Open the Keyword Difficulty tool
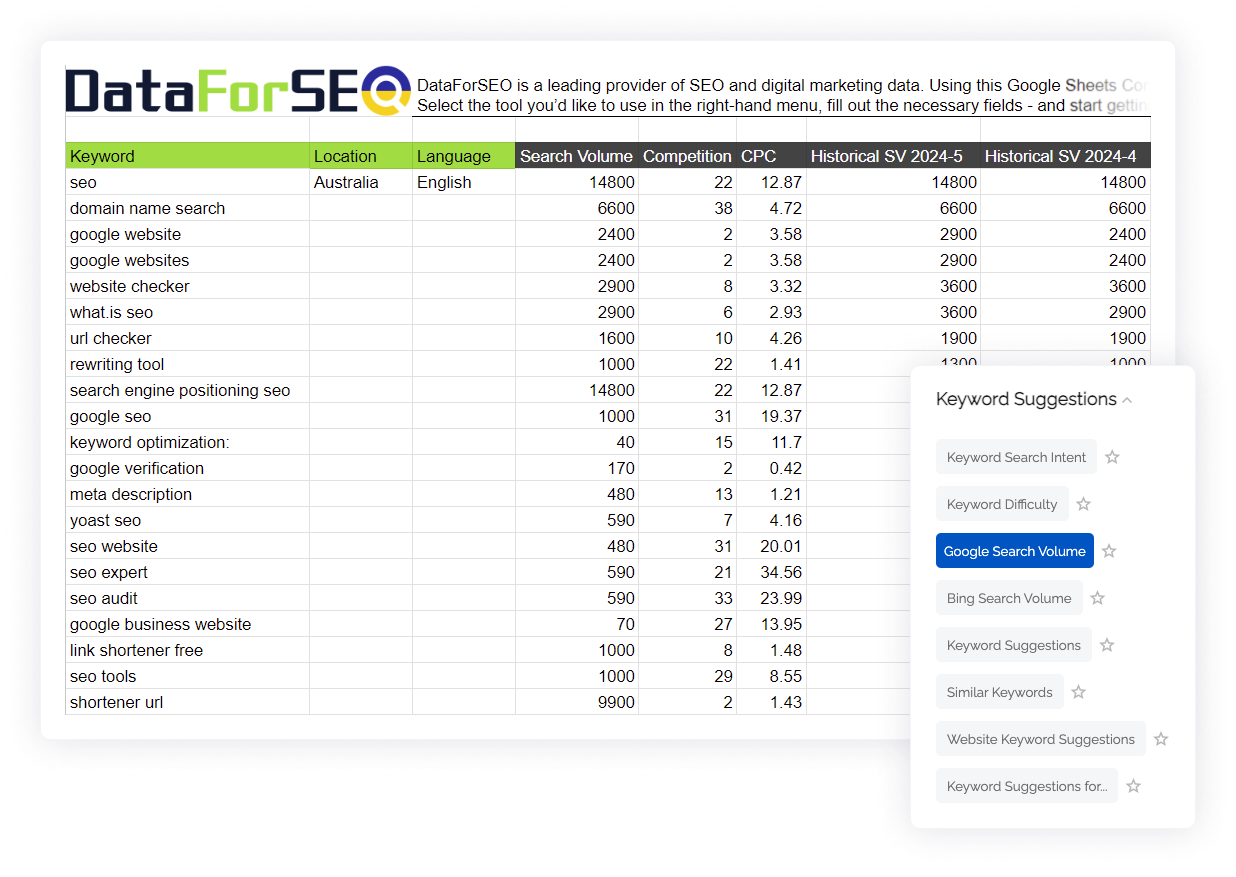 (1002, 504)
